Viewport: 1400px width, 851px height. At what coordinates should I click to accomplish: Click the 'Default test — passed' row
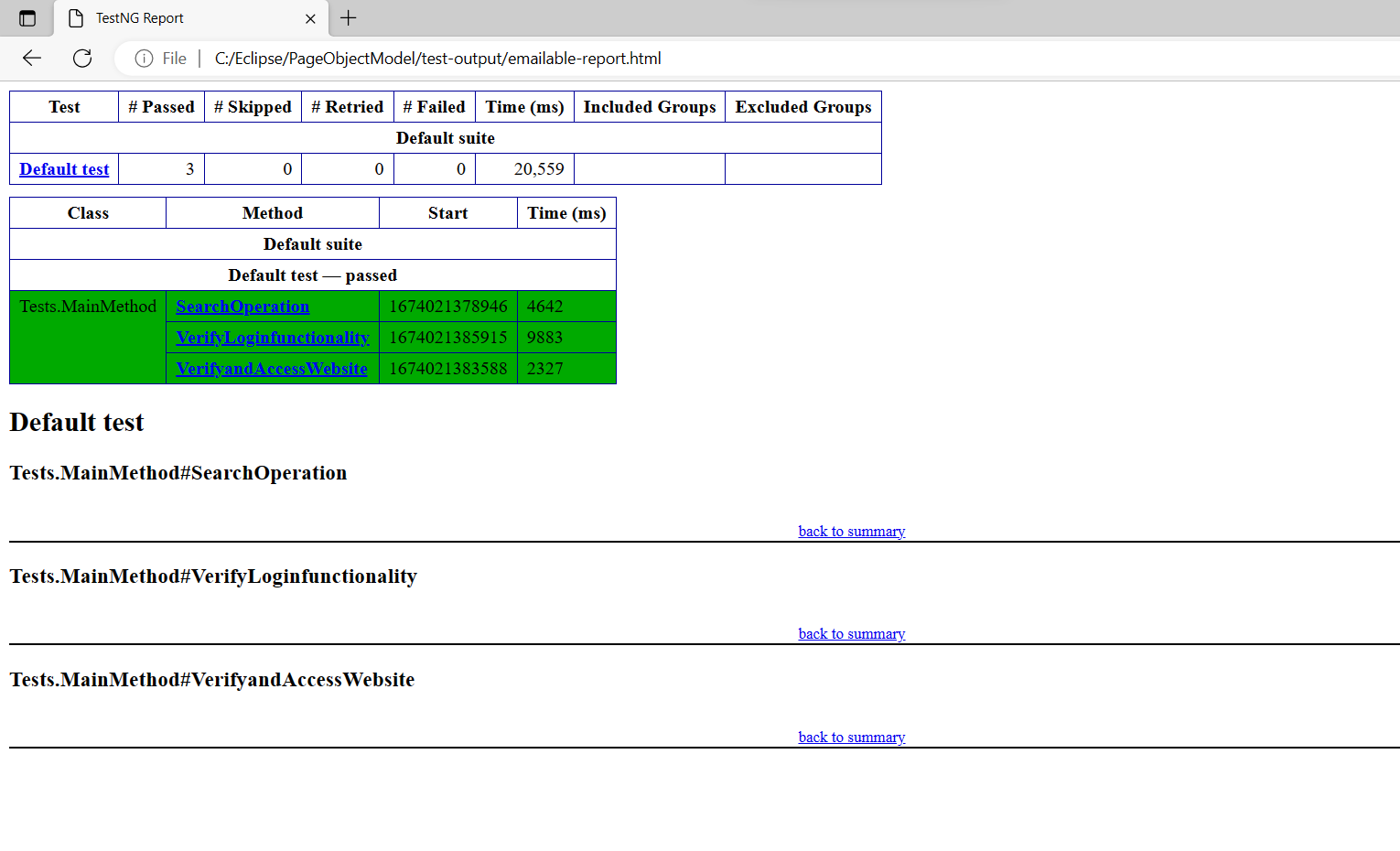(x=313, y=275)
